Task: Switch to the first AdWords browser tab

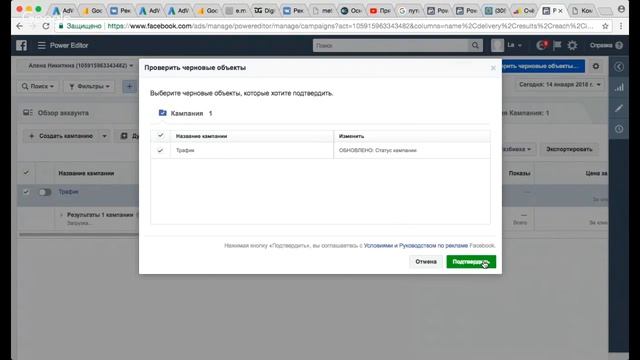Action: pos(63,11)
